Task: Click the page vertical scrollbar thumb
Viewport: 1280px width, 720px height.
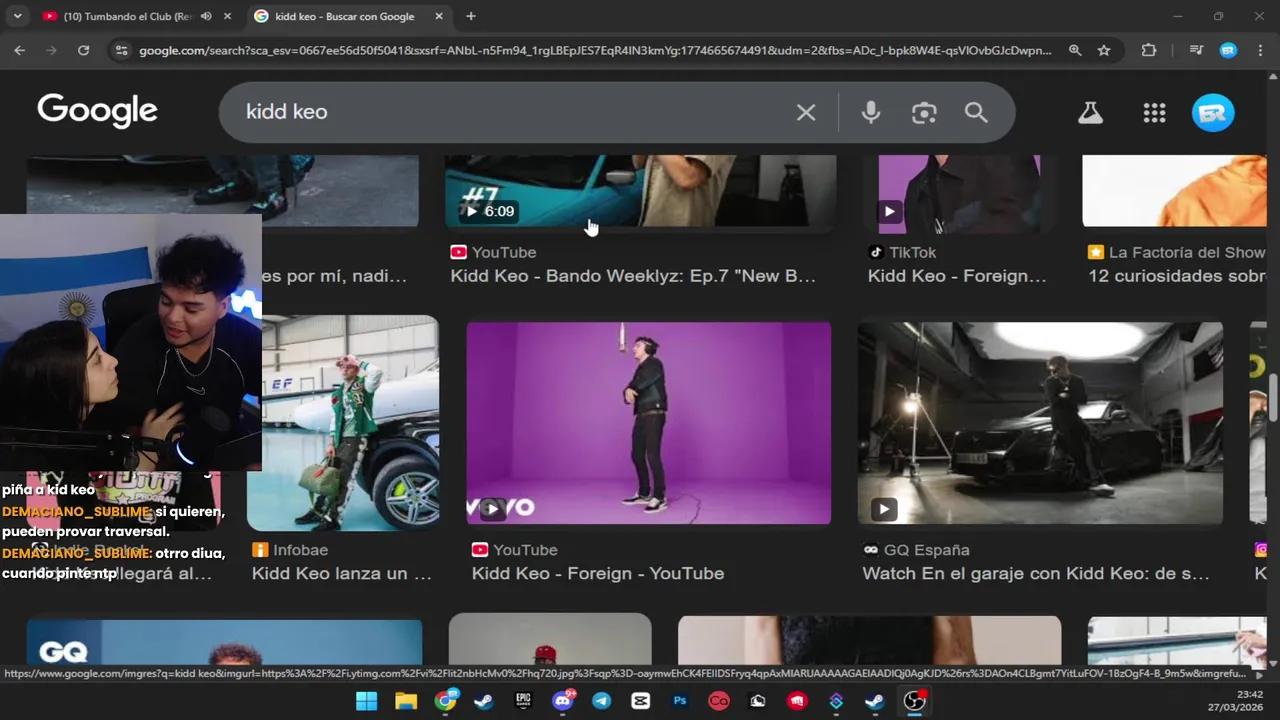Action: pos(1273,398)
